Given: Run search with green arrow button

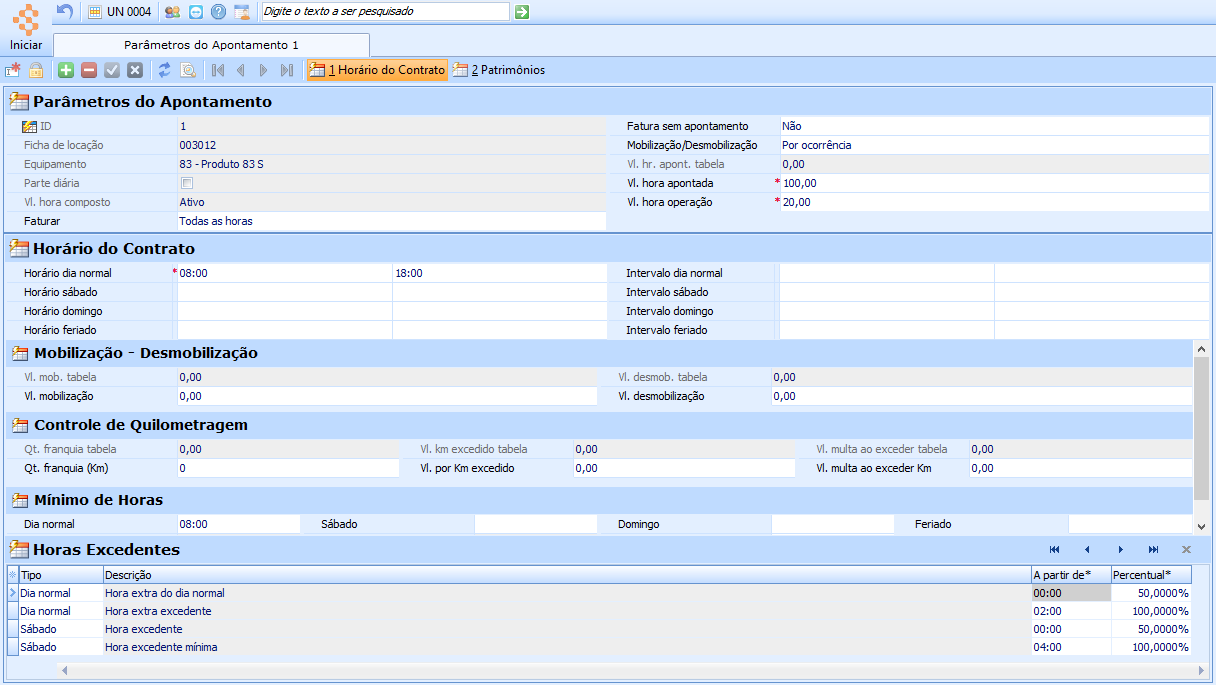Looking at the screenshot, I should coord(522,12).
